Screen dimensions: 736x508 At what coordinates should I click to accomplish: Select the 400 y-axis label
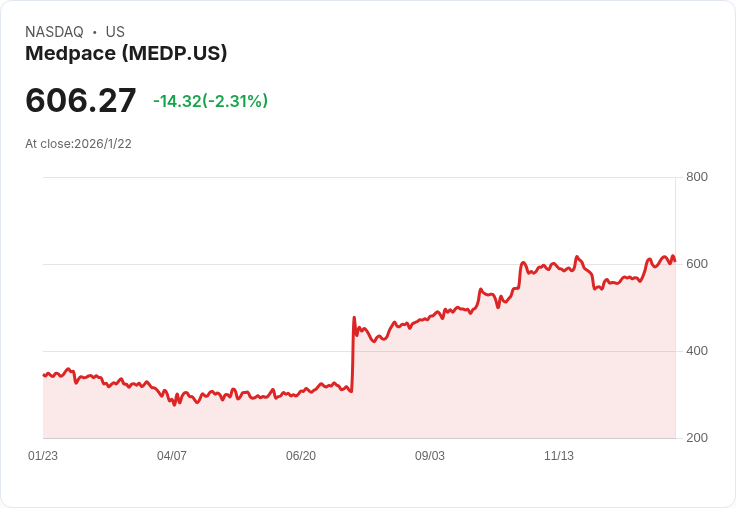[x=696, y=351]
